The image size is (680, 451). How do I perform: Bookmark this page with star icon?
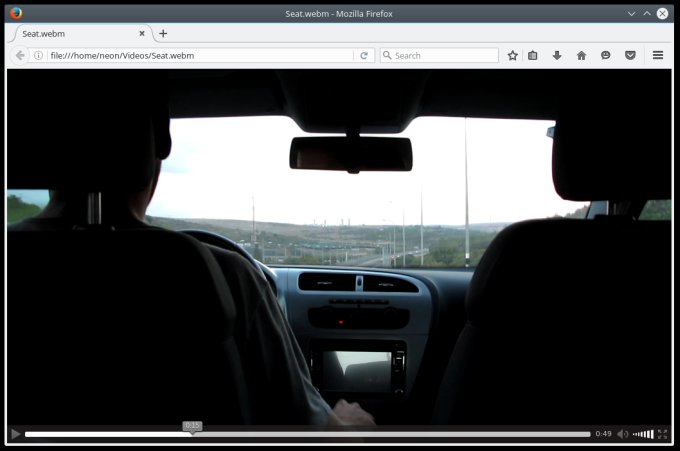pos(513,56)
